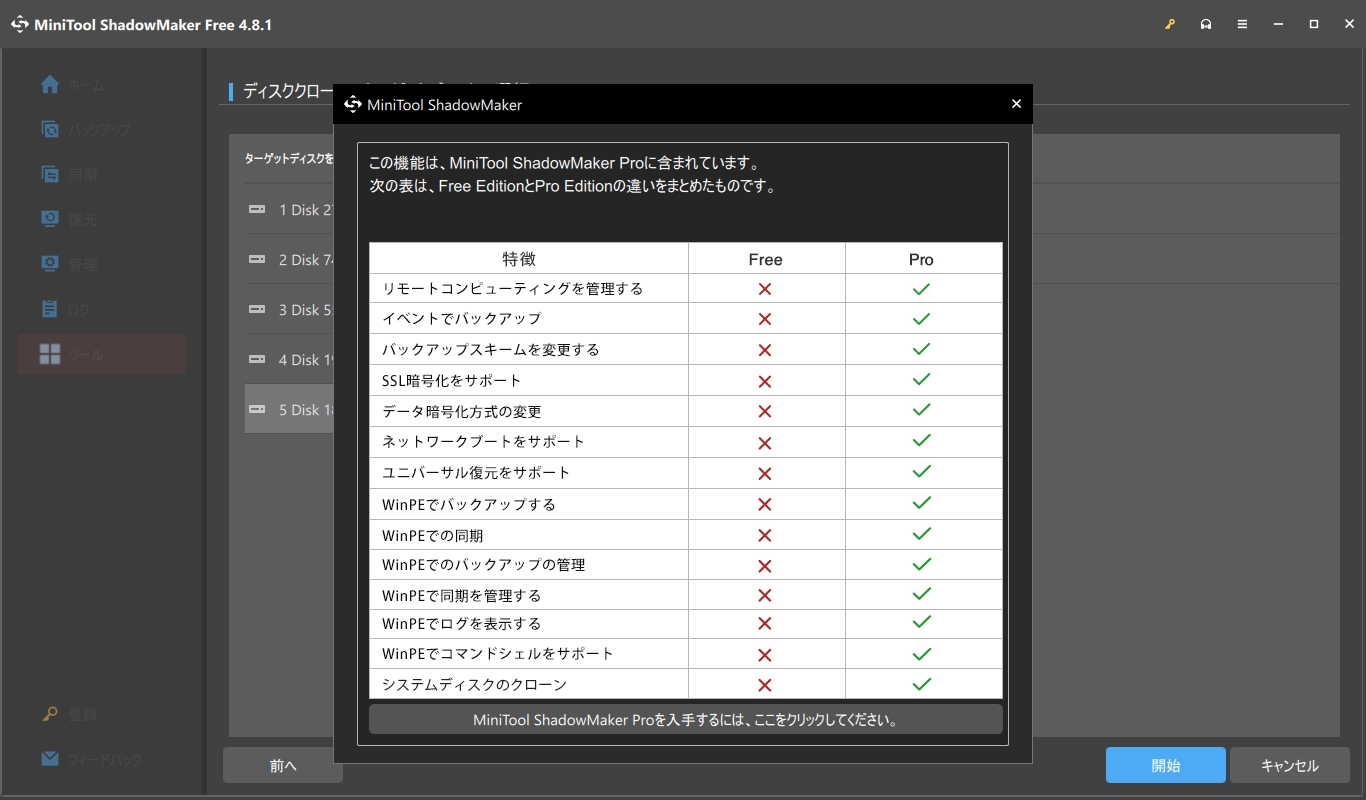This screenshot has height=800, width=1366.
Task: Open the ログ (Logs) sidebar page
Action: click(102, 310)
